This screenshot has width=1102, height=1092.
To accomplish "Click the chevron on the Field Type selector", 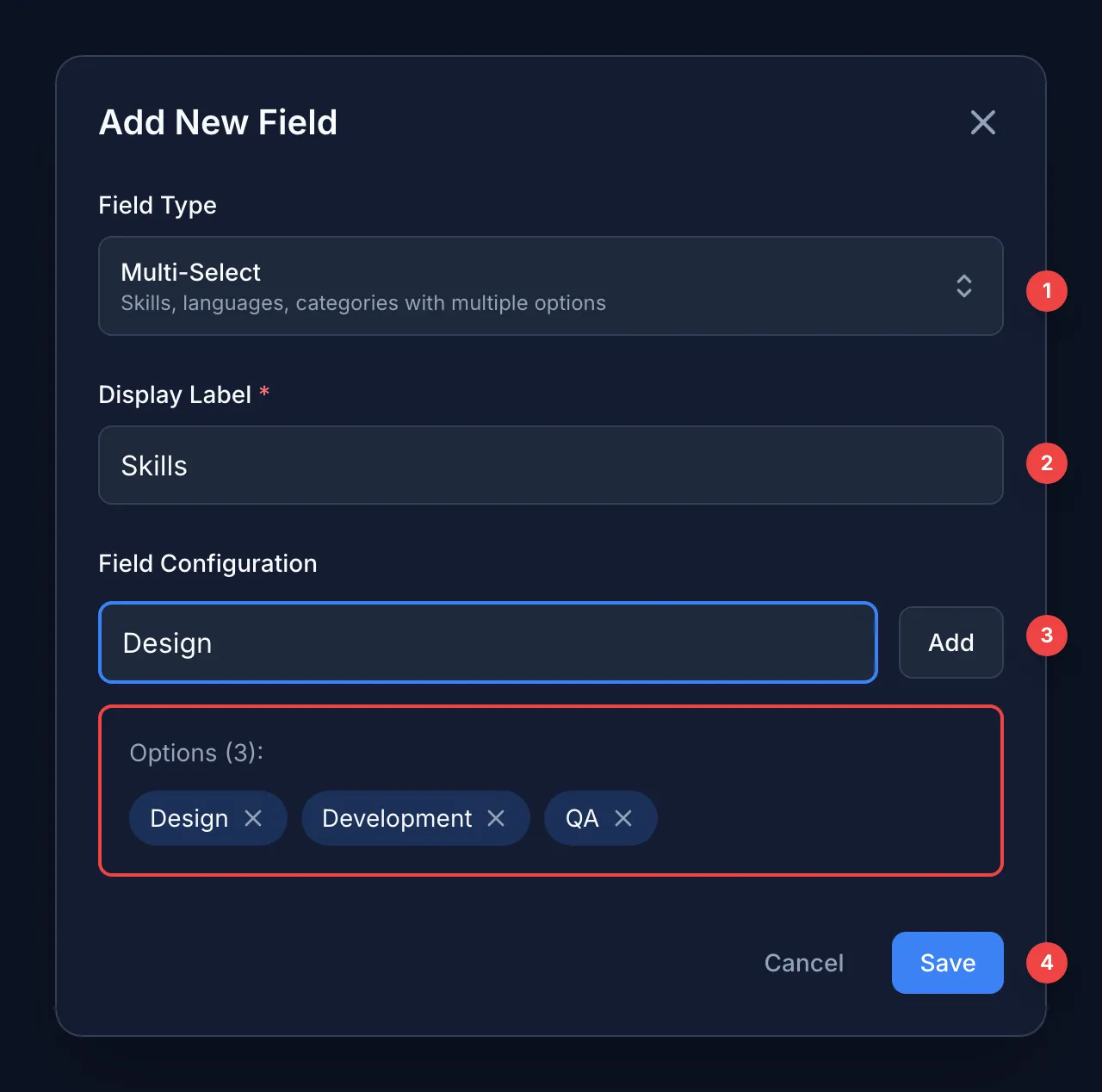I will pyautogui.click(x=964, y=286).
